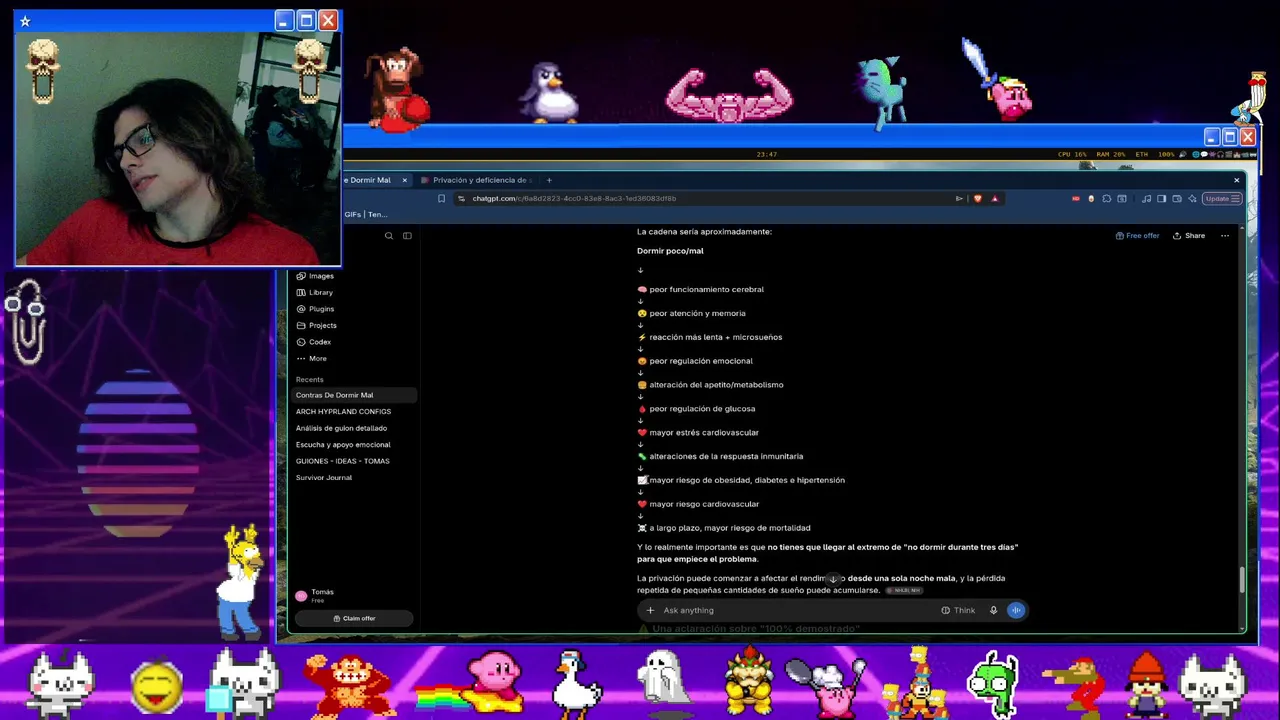
Task: Click 'mayor estrés cardiovascular' line
Action: (x=698, y=433)
